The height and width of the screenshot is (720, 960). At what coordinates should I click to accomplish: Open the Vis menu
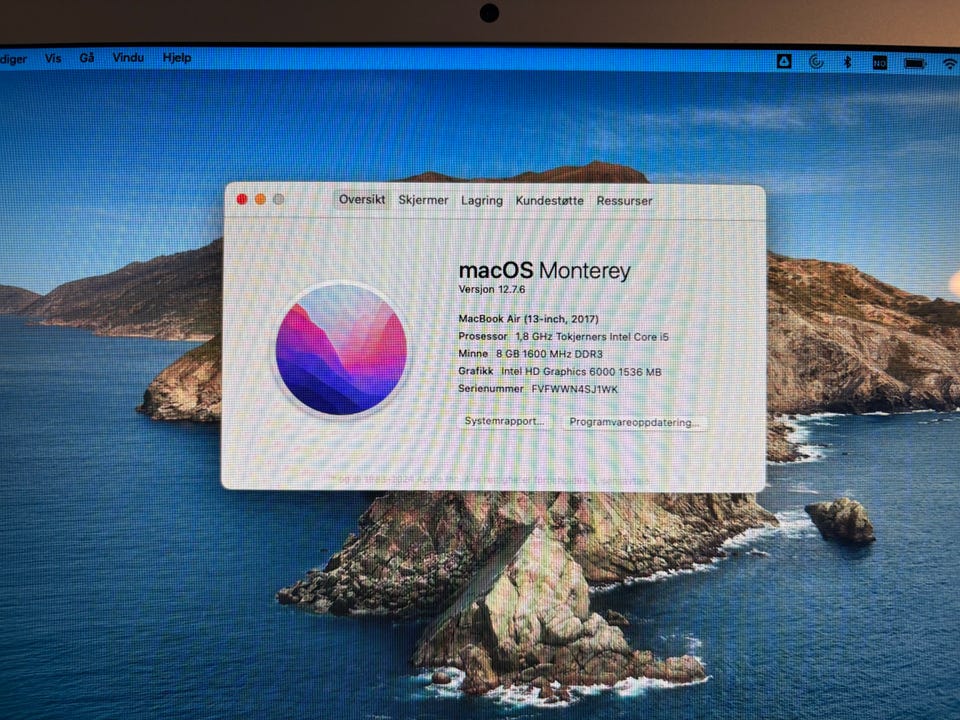tap(53, 58)
